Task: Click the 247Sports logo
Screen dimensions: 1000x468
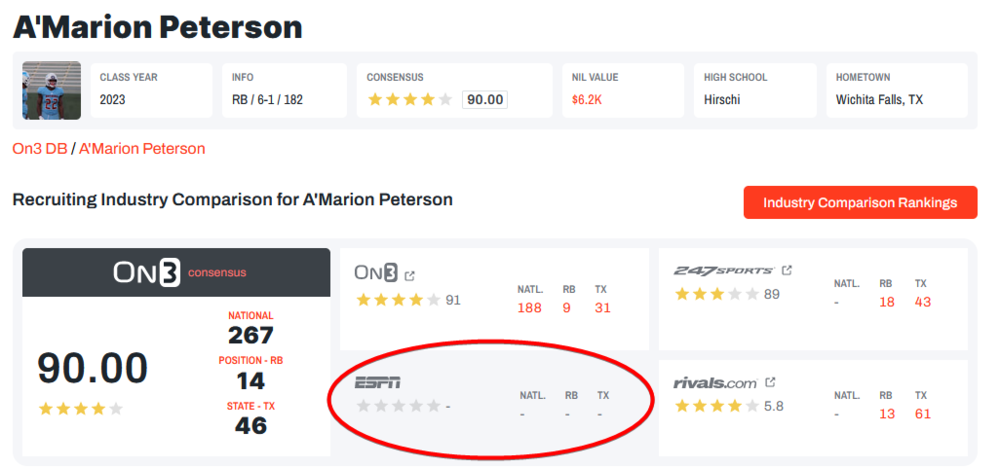Action: click(x=724, y=271)
